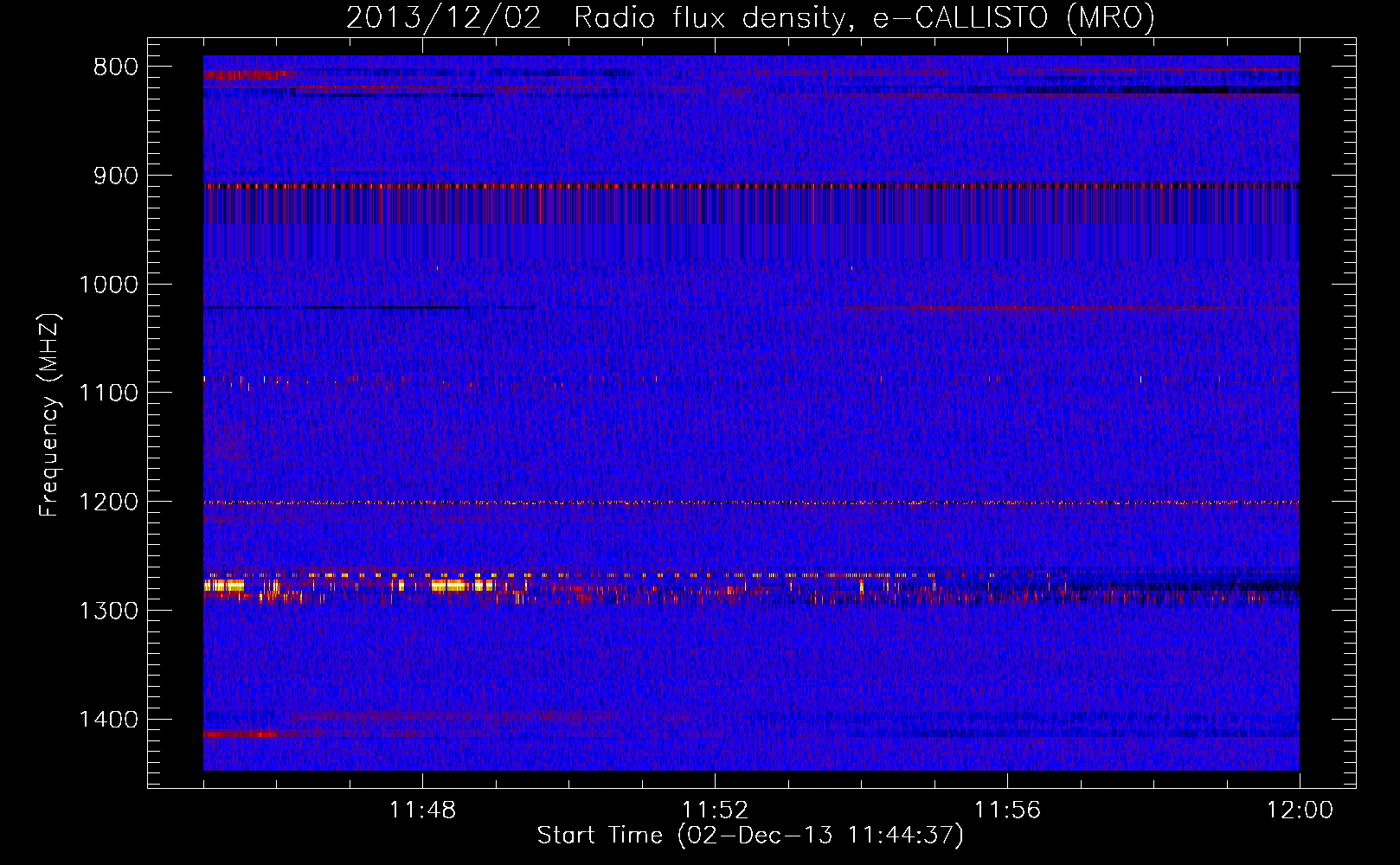
Task: Click the 1000 frequency axis label
Action: (x=108, y=285)
